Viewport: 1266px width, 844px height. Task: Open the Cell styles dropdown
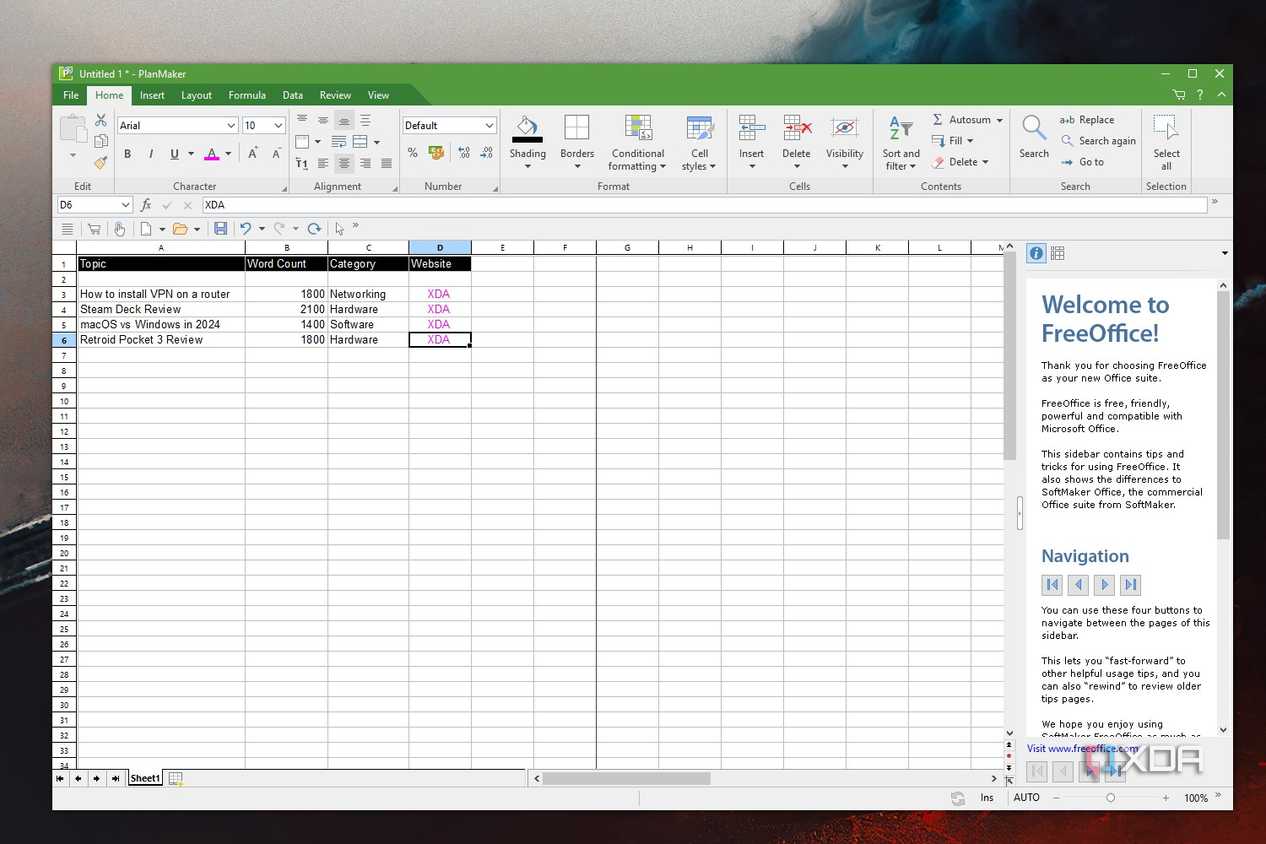(x=699, y=142)
